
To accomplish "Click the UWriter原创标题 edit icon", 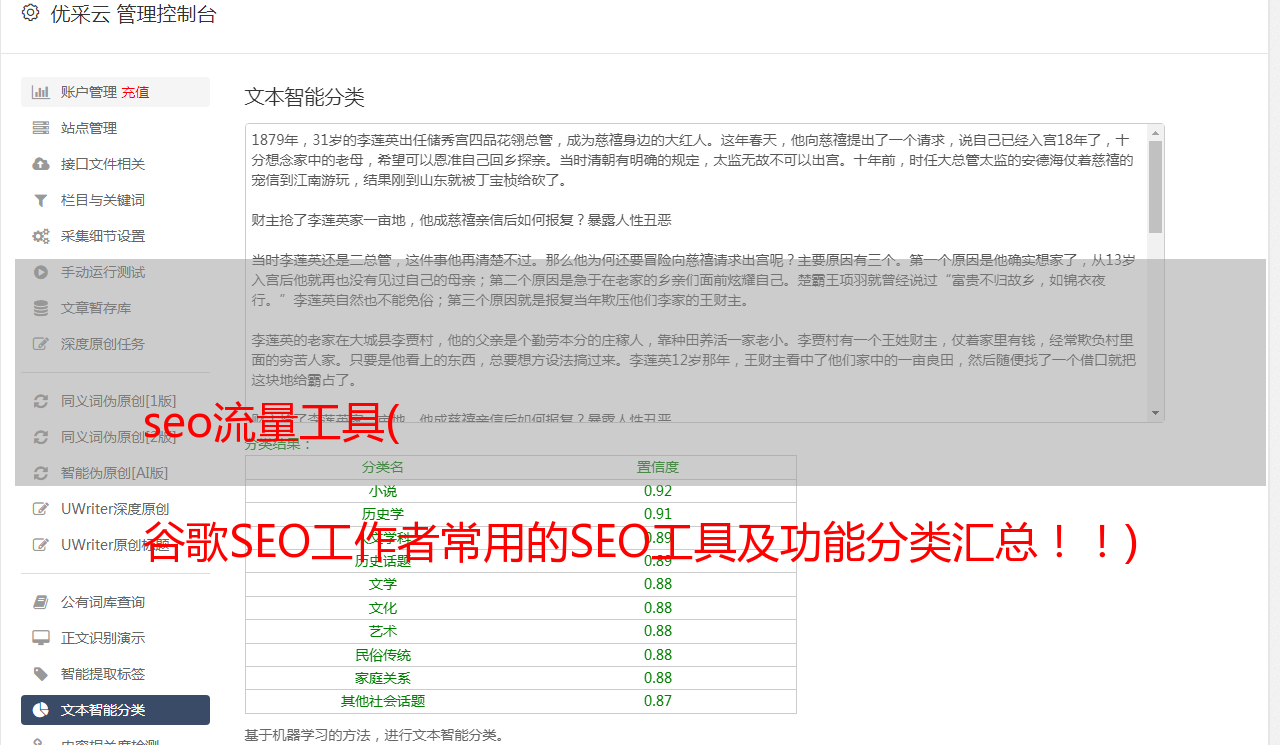I will pyautogui.click(x=41, y=545).
